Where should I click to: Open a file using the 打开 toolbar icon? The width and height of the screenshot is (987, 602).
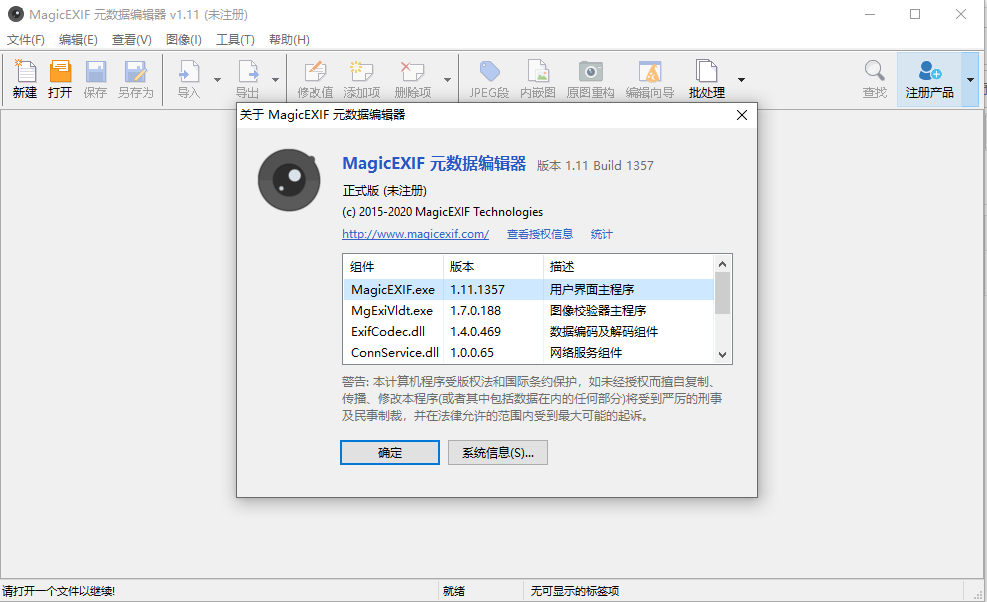pos(60,75)
